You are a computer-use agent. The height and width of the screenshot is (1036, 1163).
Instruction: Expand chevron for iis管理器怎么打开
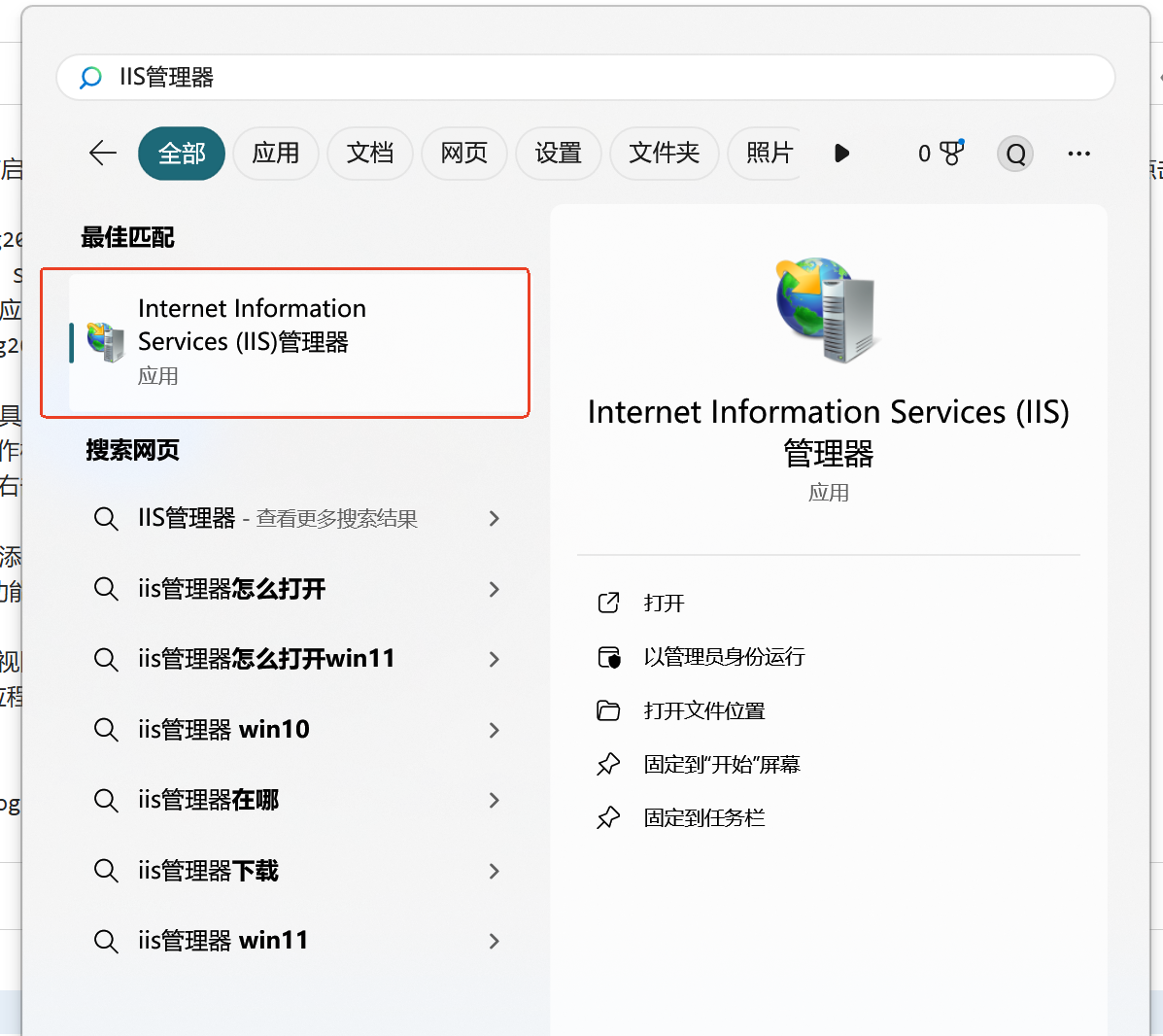[x=495, y=589]
